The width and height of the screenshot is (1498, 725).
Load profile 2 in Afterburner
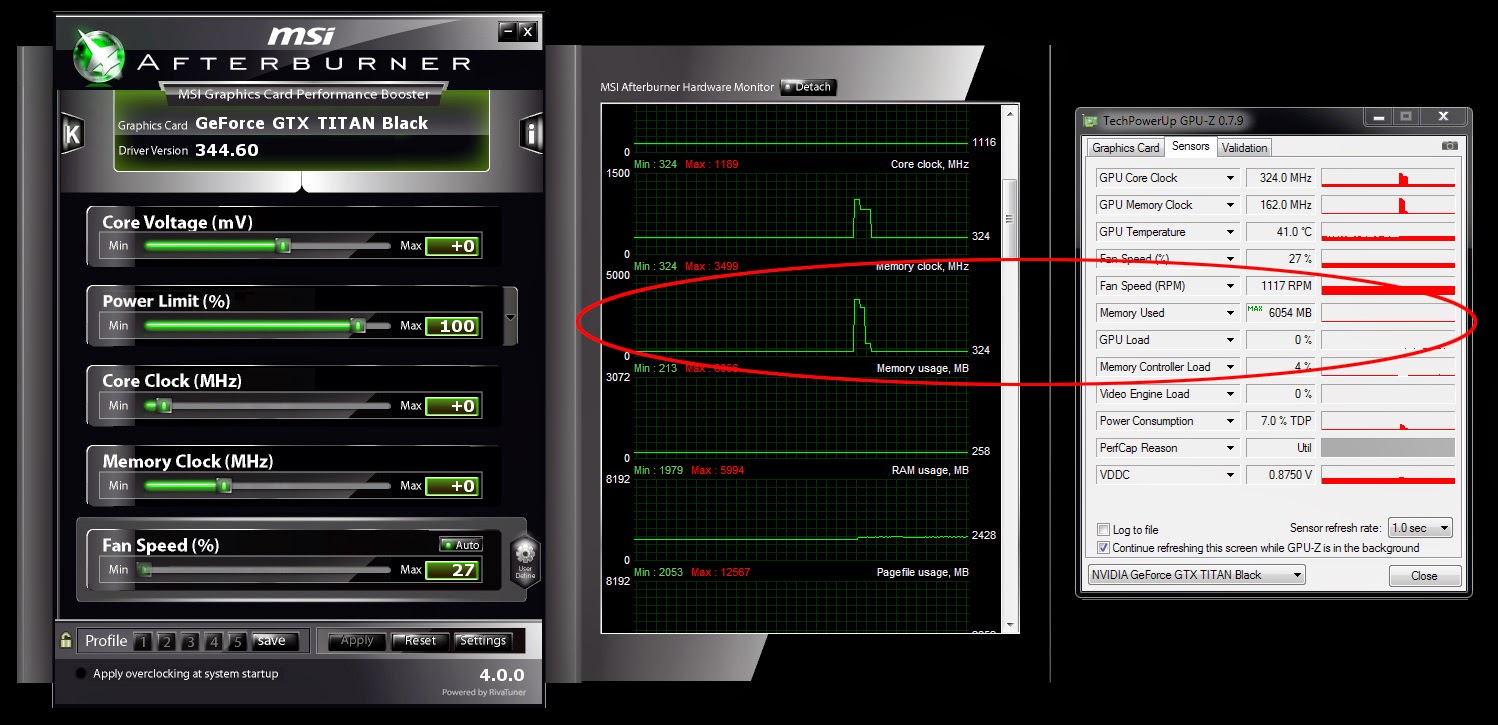tap(167, 642)
